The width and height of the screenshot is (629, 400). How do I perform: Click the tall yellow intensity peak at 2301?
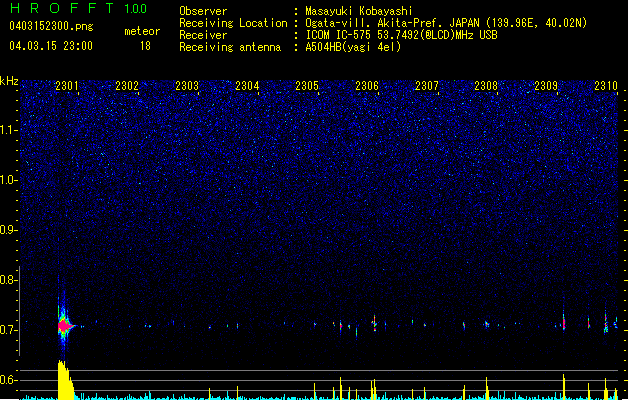click(65, 380)
